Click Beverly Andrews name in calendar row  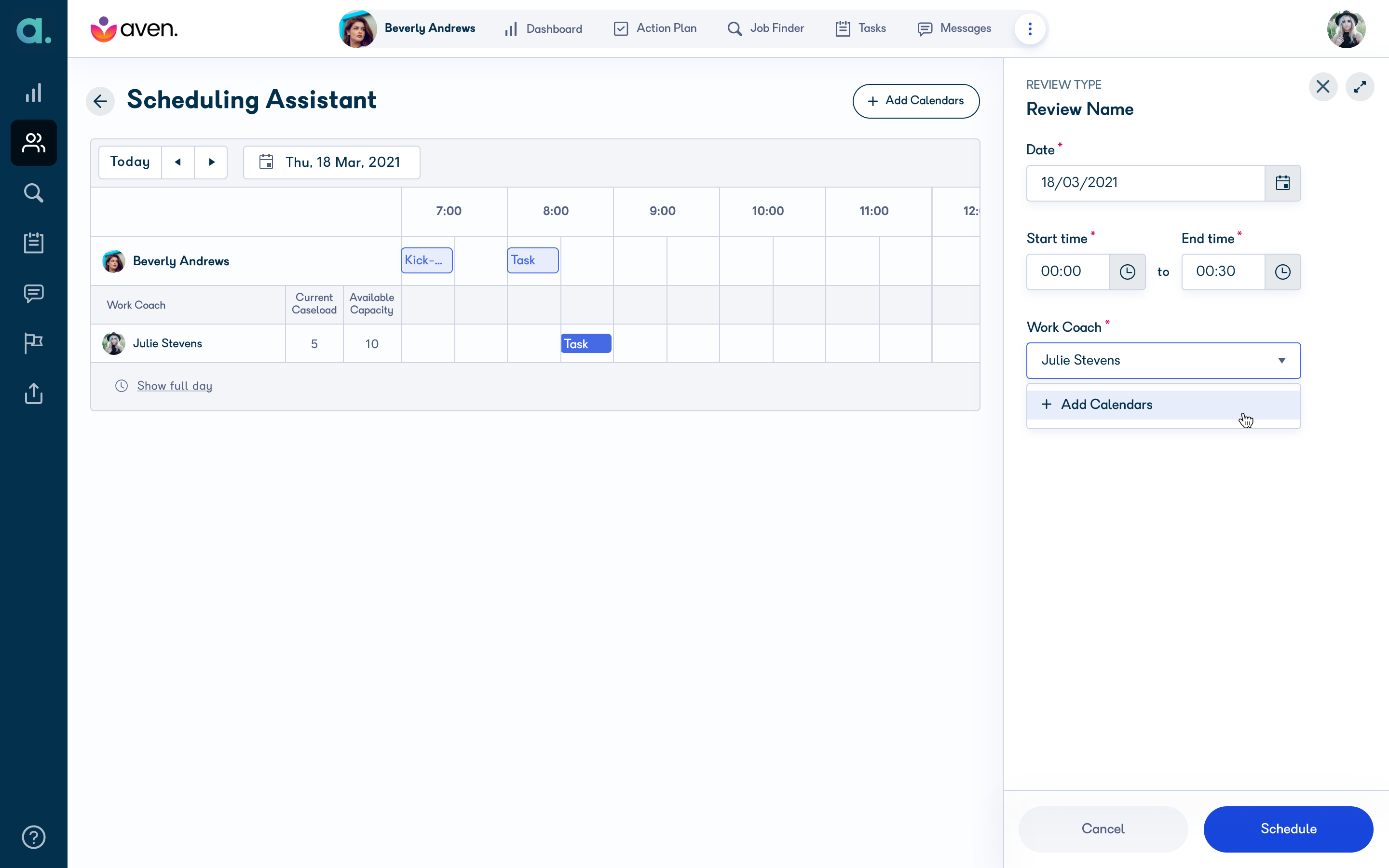coord(181,261)
